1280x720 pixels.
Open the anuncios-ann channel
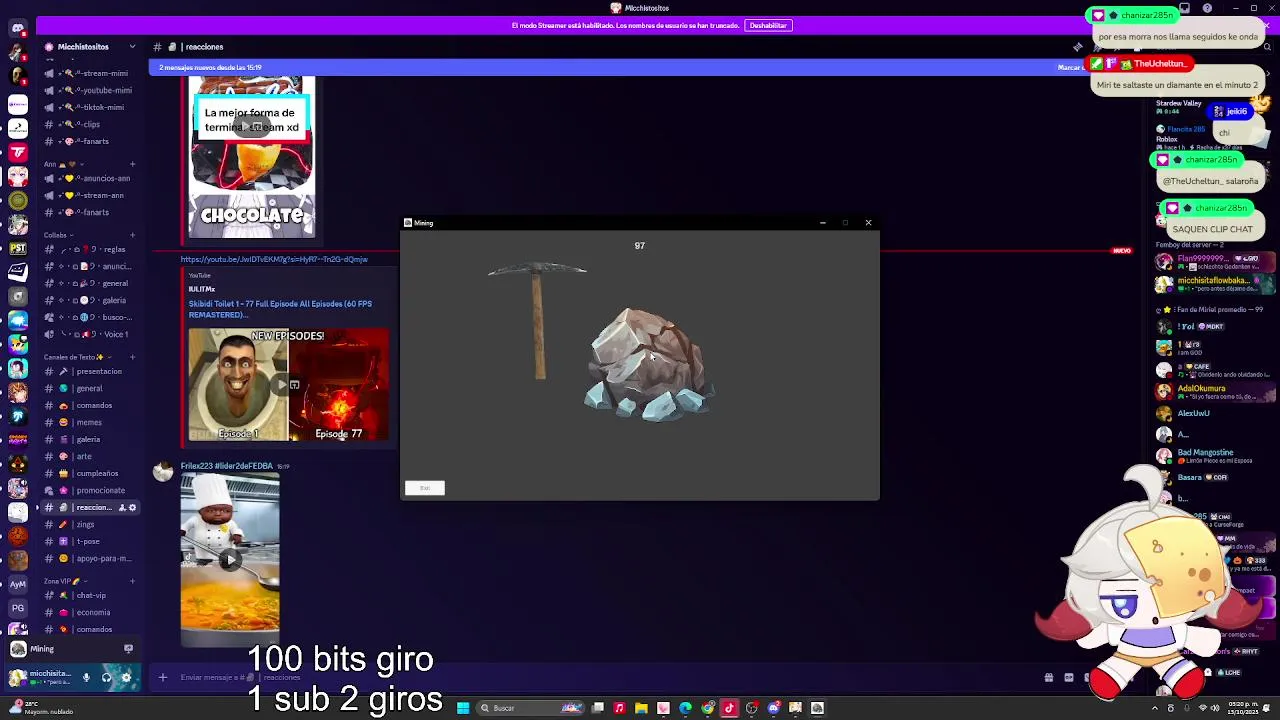tap(88, 178)
